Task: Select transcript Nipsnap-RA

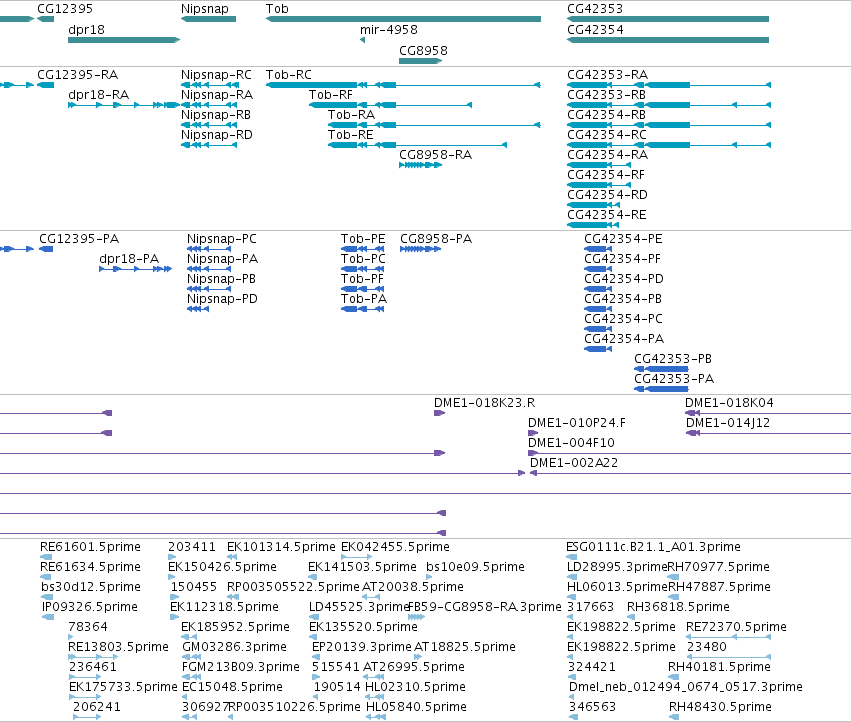Action: point(209,105)
